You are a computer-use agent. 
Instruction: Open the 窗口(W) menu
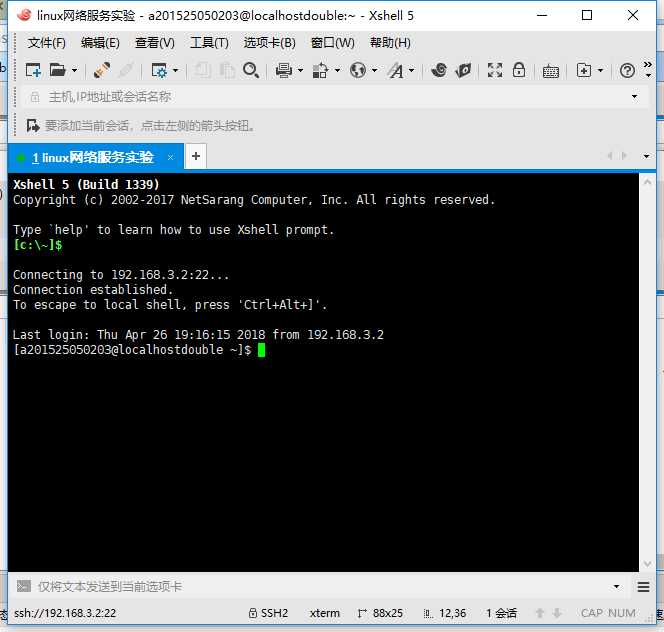[332, 43]
